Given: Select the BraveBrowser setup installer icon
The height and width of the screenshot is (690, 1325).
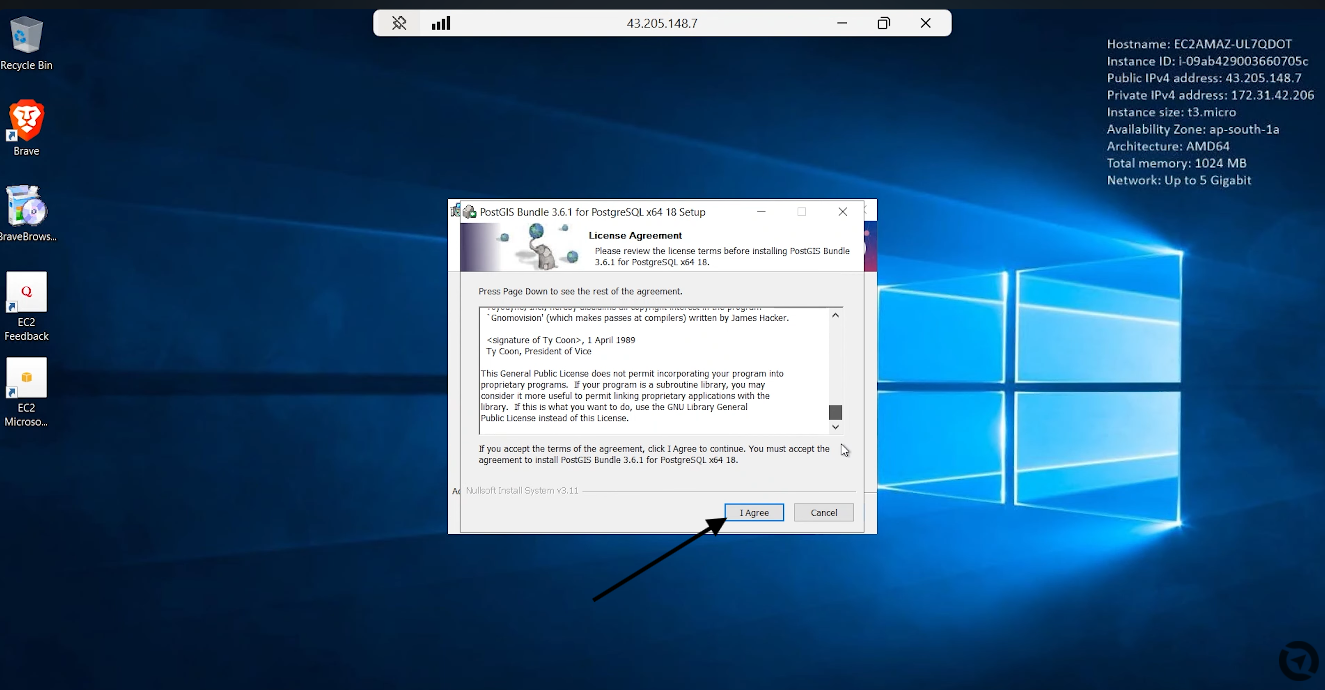Looking at the screenshot, I should pyautogui.click(x=26, y=213).
